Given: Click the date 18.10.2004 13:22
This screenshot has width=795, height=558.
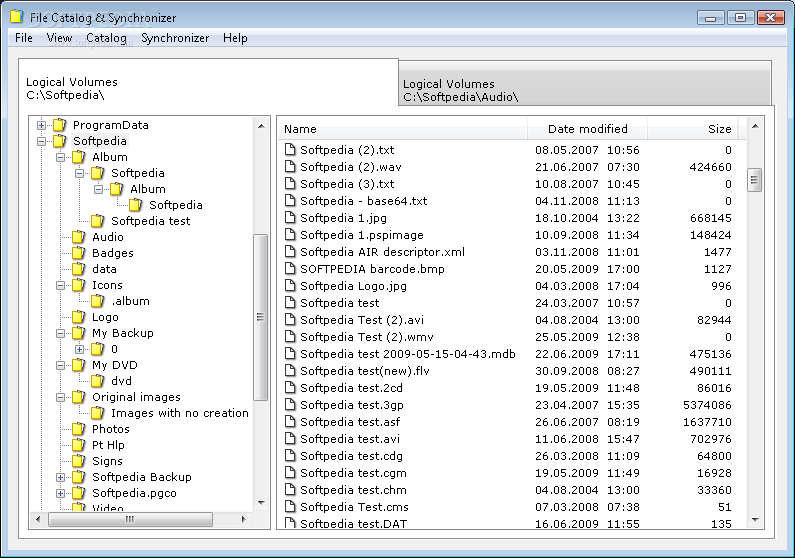Looking at the screenshot, I should (587, 218).
